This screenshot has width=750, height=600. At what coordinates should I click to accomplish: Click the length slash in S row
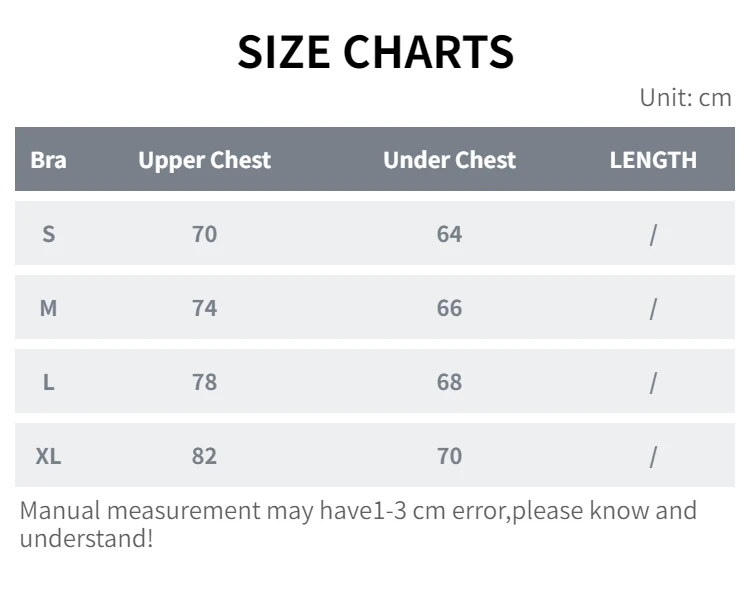[653, 235]
